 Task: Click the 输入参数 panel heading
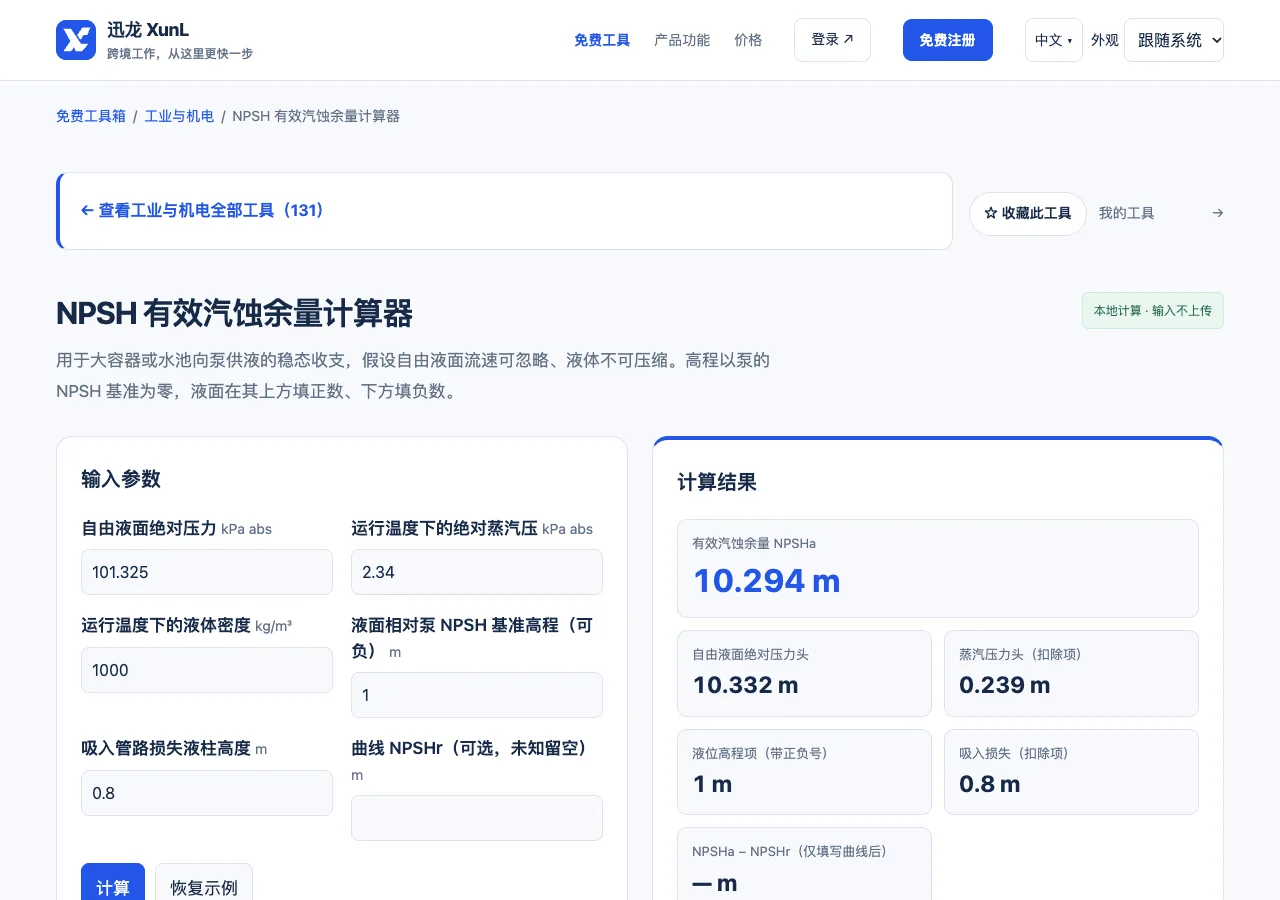point(121,479)
